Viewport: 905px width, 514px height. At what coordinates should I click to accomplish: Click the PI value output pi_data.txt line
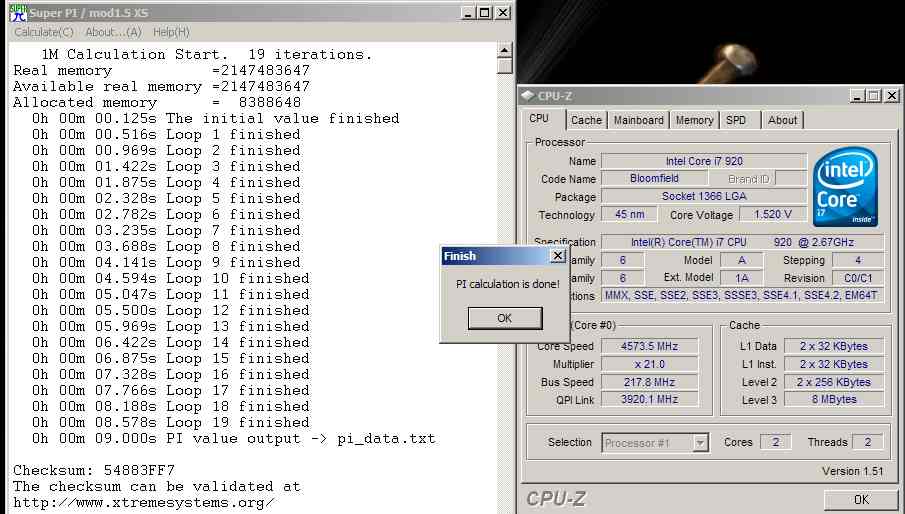point(234,438)
